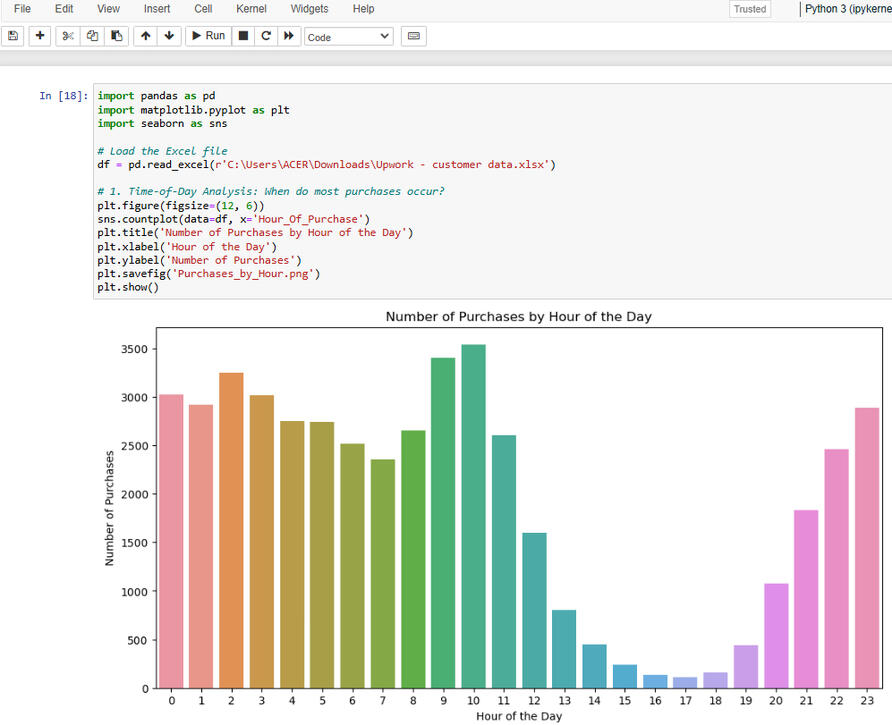Click the pd.read_excel file path line
The image size is (892, 725).
coord(326,164)
